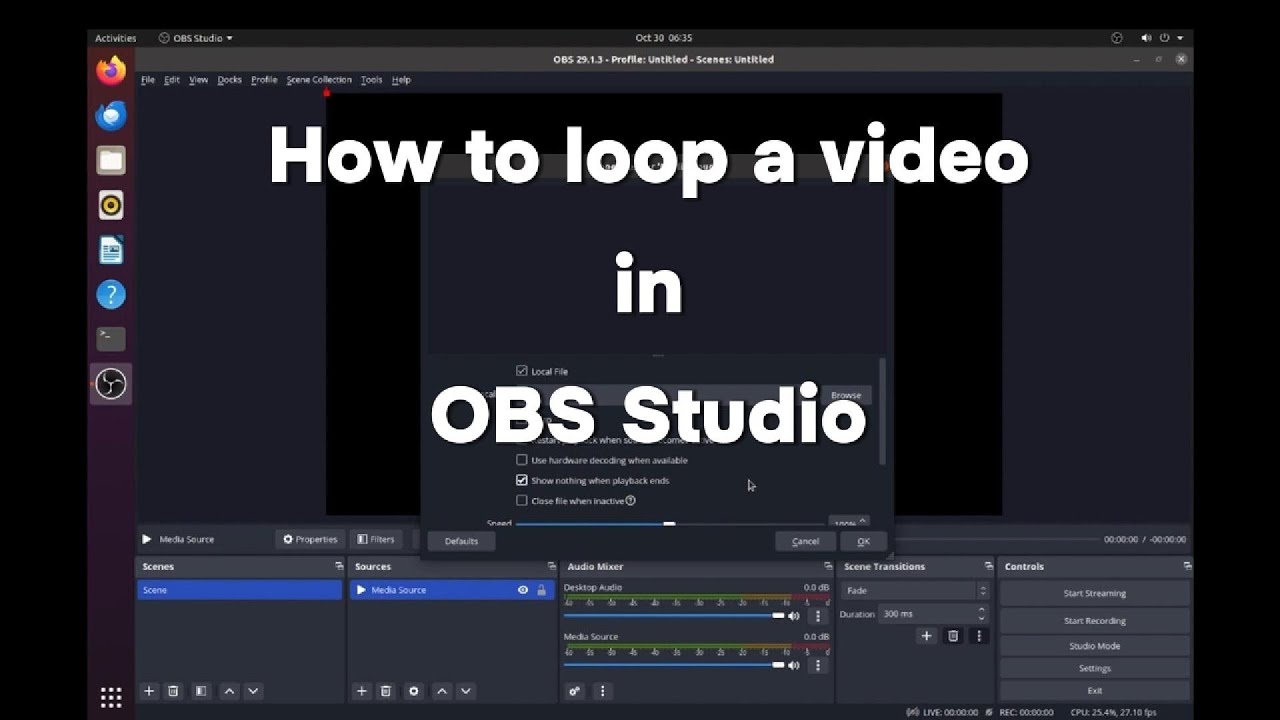Viewport: 1280px width, 720px height.
Task: Move source down in Sources panel
Action: click(465, 691)
